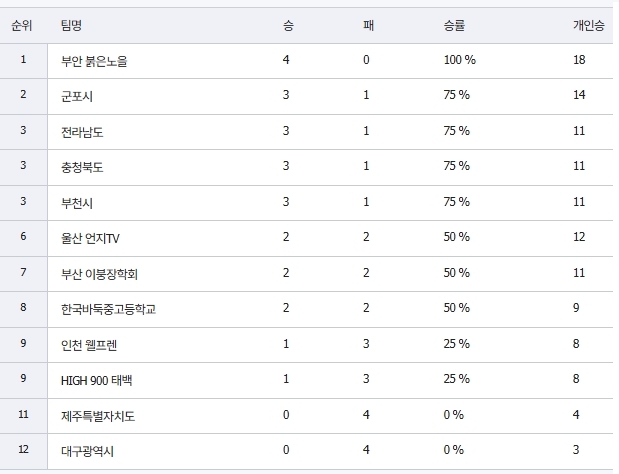Click the 한국바둑중고등학교 team name
The width and height of the screenshot is (619, 474).
click(x=108, y=309)
